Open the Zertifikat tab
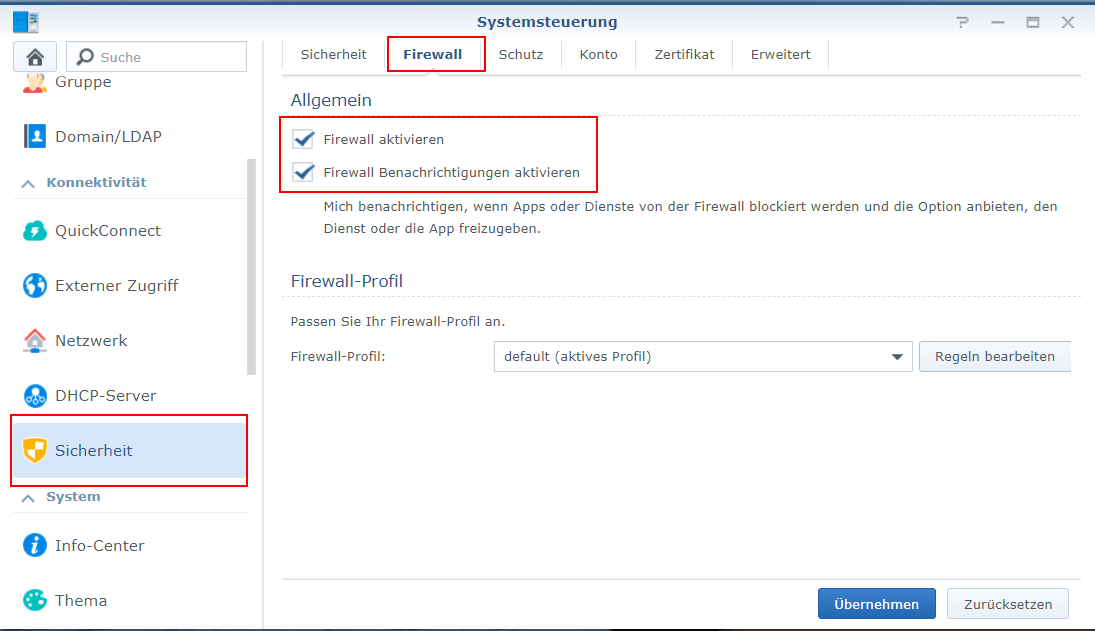The height and width of the screenshot is (631, 1095). [x=684, y=54]
